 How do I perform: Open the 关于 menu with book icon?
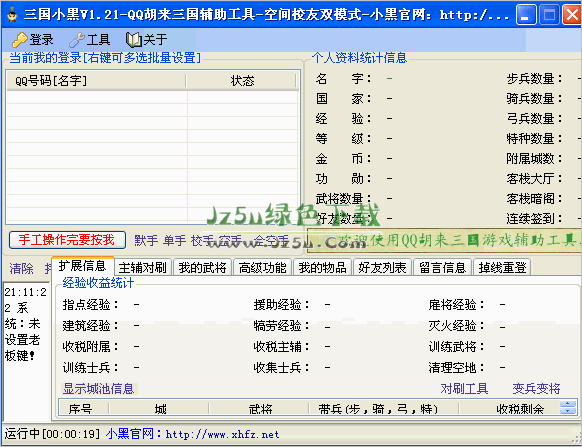(147, 40)
